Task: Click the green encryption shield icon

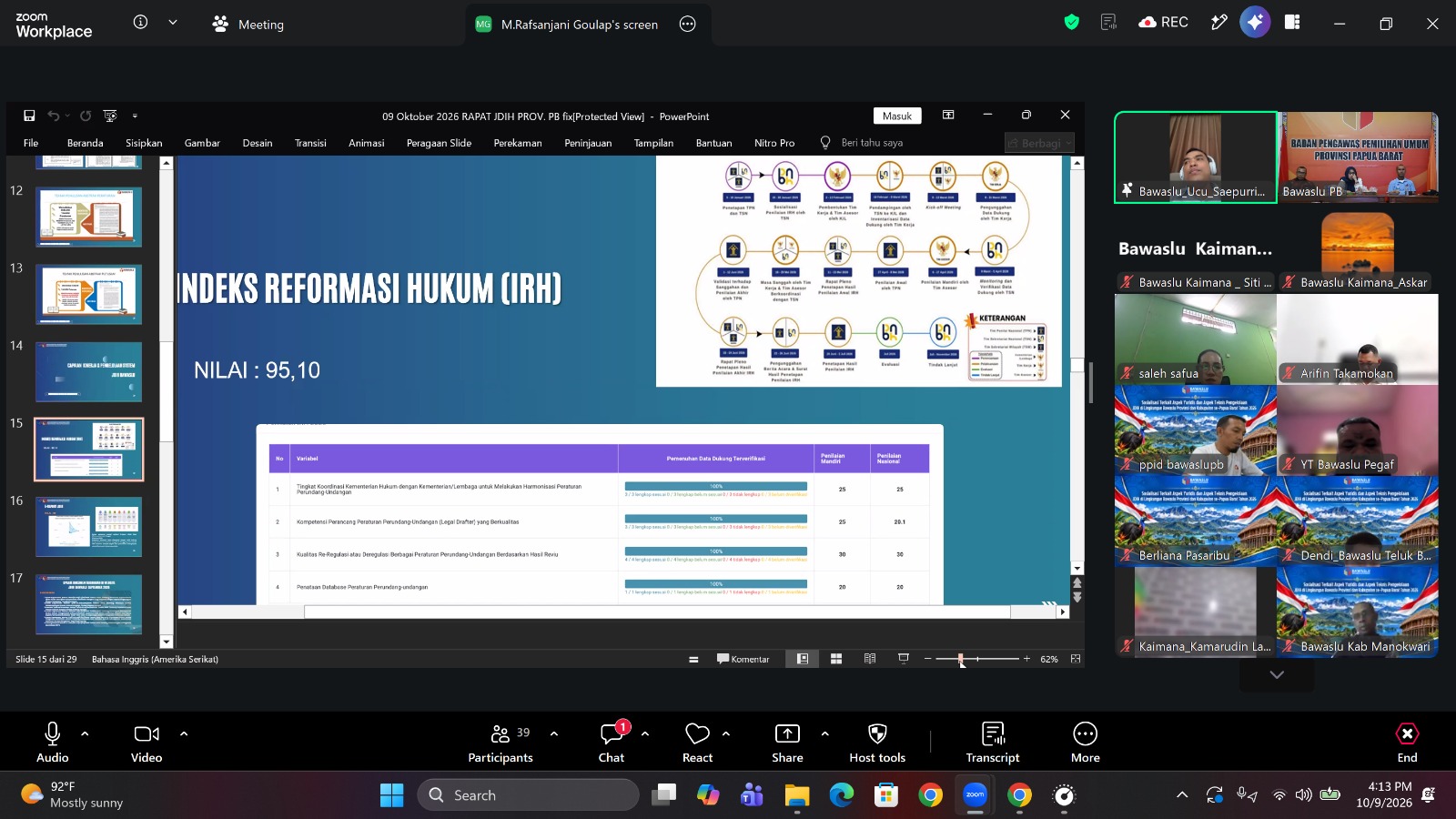Action: point(1072,23)
